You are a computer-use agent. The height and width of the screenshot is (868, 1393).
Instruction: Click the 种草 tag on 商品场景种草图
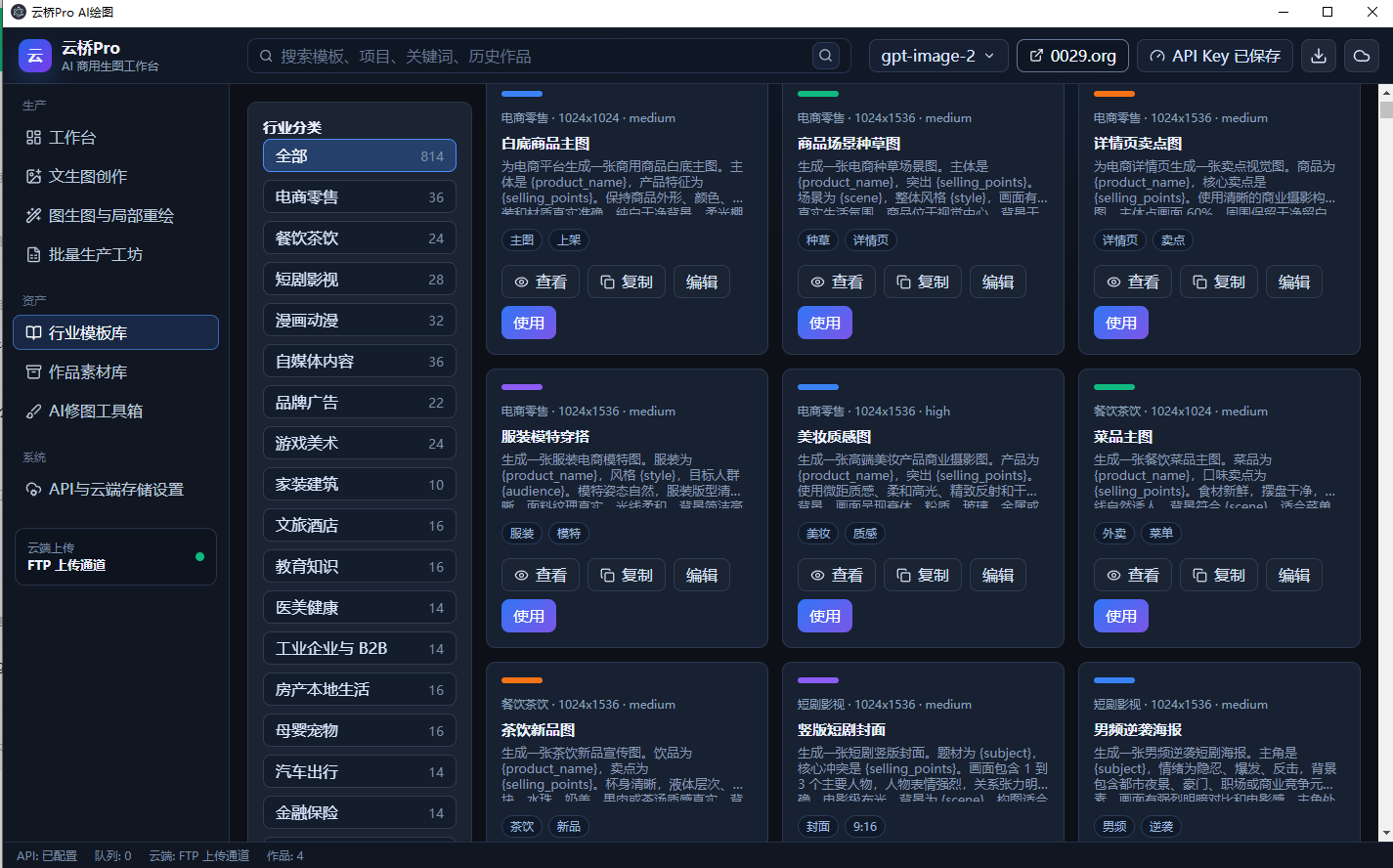[x=818, y=239]
